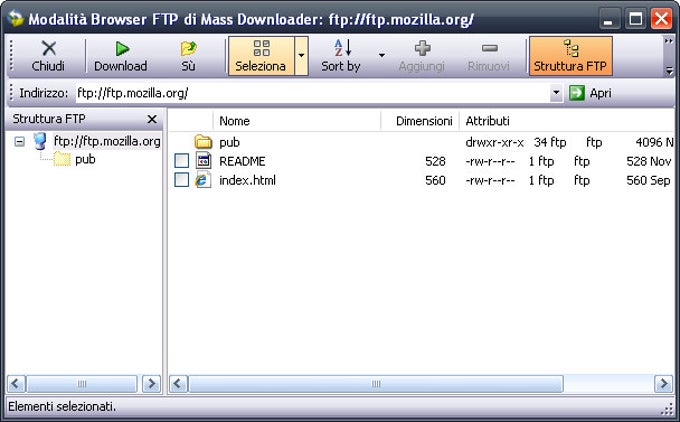Check the index.html checkbox
The width and height of the screenshot is (680, 422).
182,180
